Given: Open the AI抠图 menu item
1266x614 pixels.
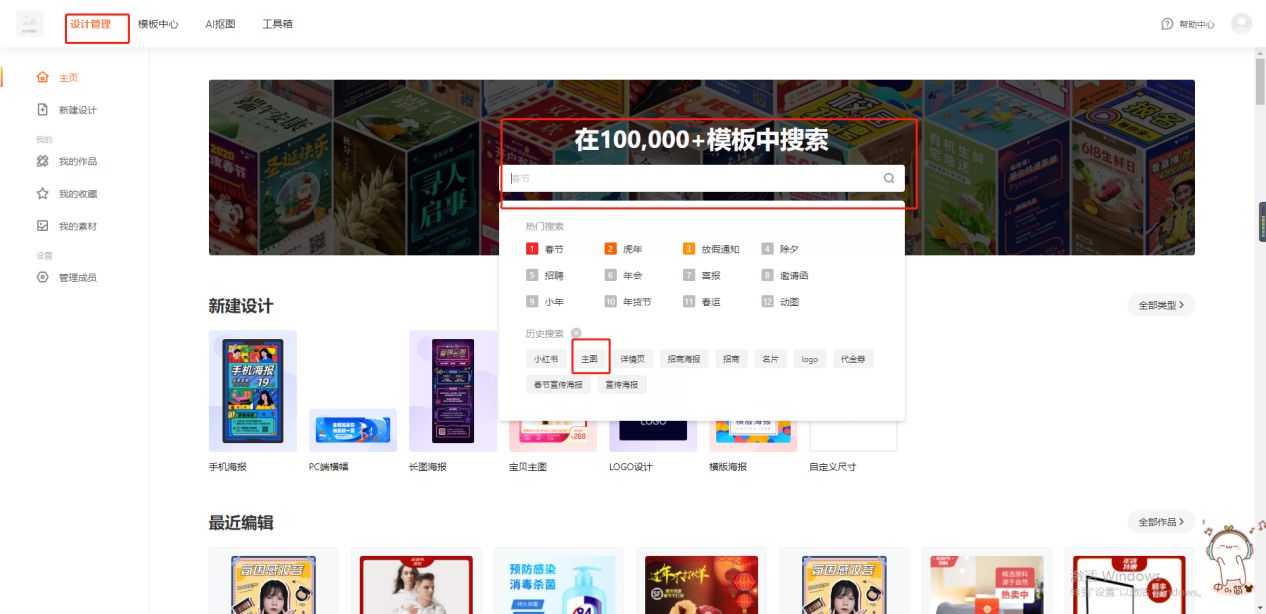Looking at the screenshot, I should click(x=219, y=23).
